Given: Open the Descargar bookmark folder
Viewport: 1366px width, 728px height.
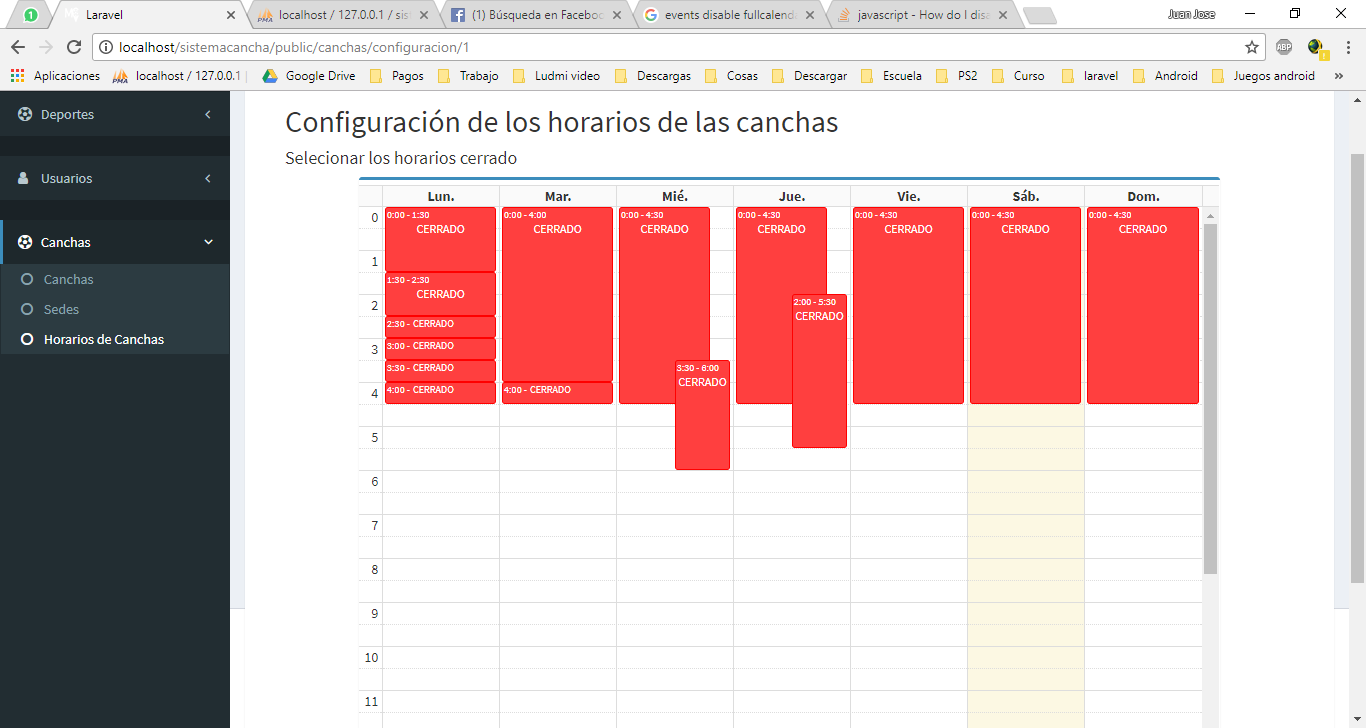Looking at the screenshot, I should [x=809, y=76].
